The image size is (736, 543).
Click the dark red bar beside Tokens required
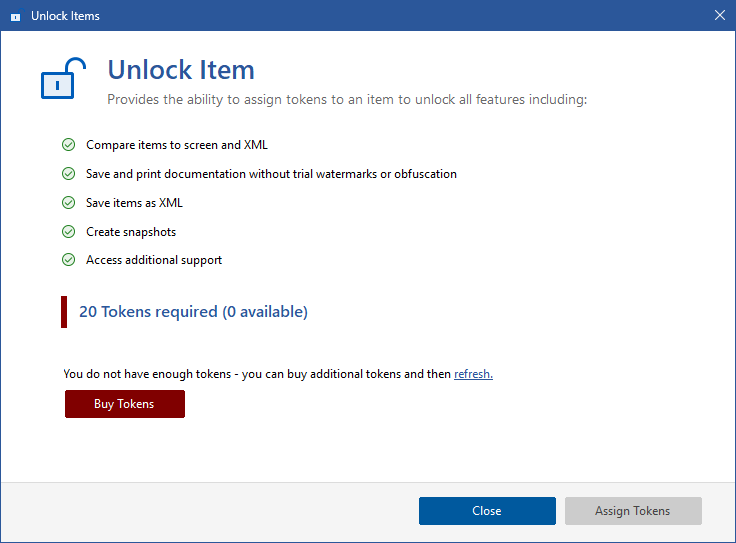(64, 312)
